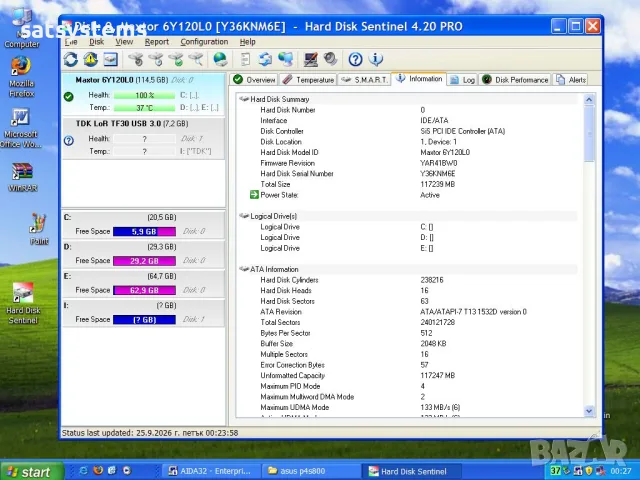Click the Temp 37 °C bar

click(144, 108)
